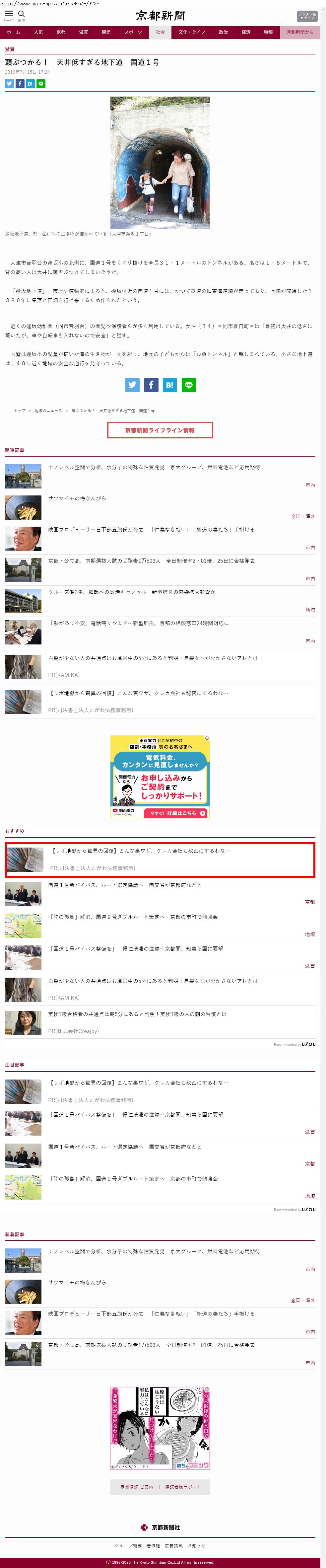The width and height of the screenshot is (326, 1568).
Task: Click the 定期購読 ご案内 footer button
Action: coord(136,1487)
